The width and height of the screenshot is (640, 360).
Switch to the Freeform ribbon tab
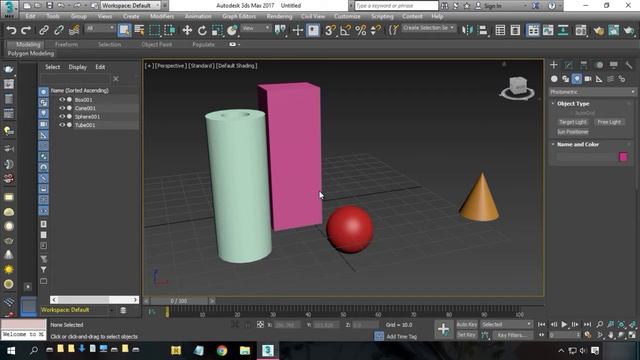tap(66, 44)
